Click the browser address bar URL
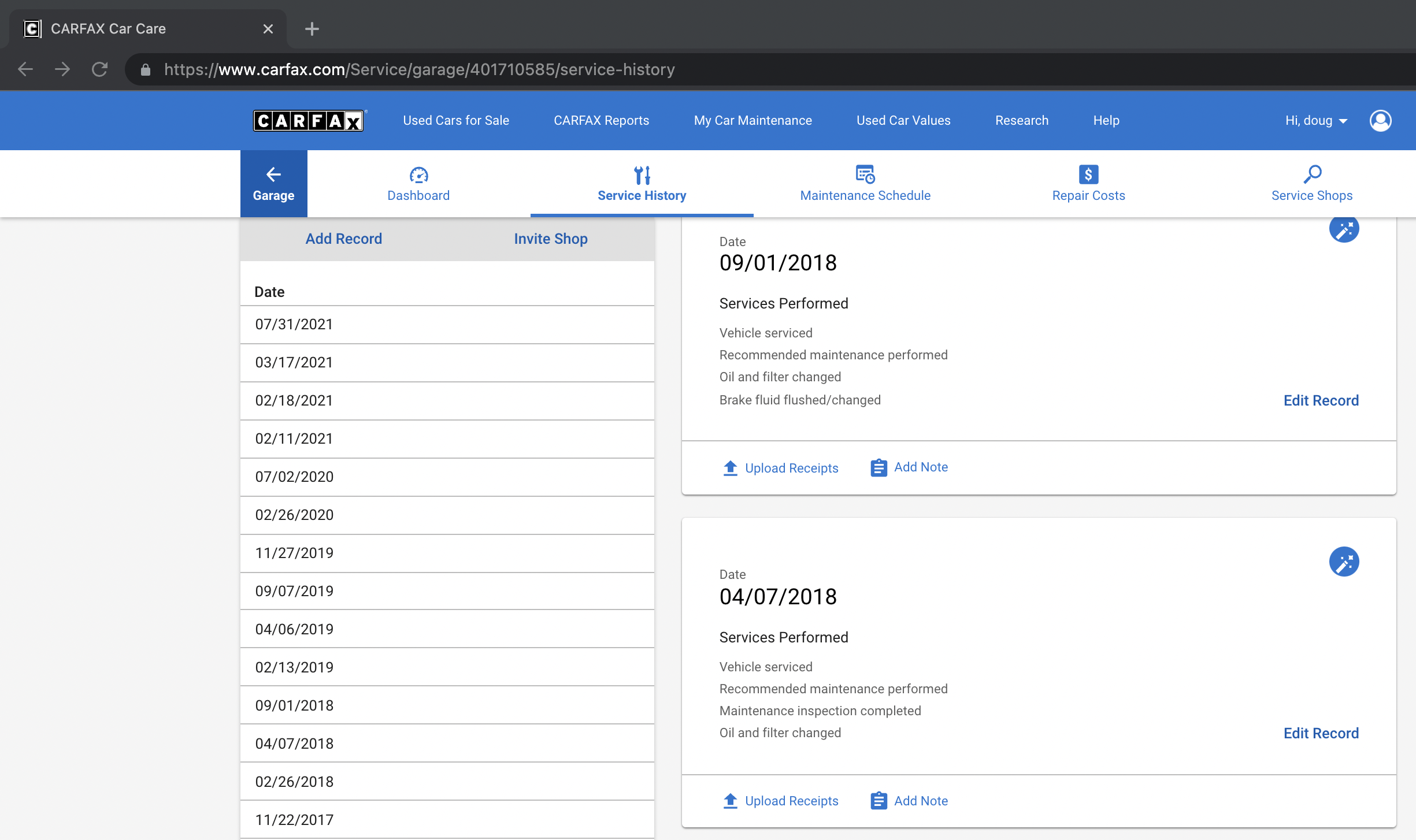 pos(420,69)
